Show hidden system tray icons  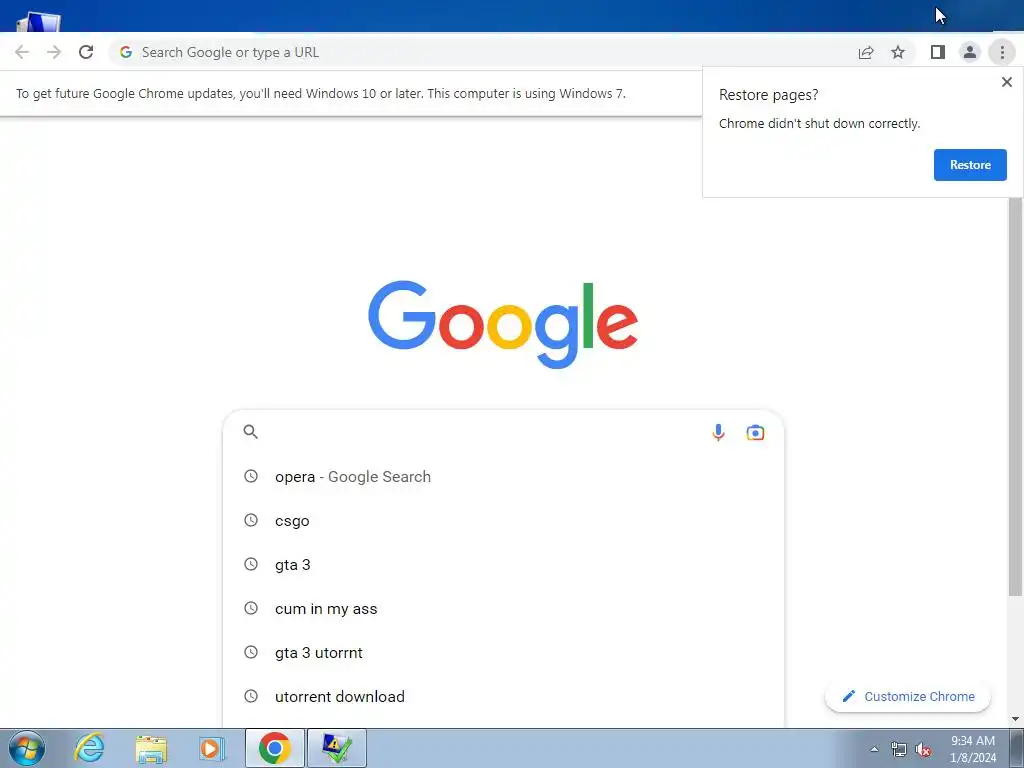click(x=874, y=749)
